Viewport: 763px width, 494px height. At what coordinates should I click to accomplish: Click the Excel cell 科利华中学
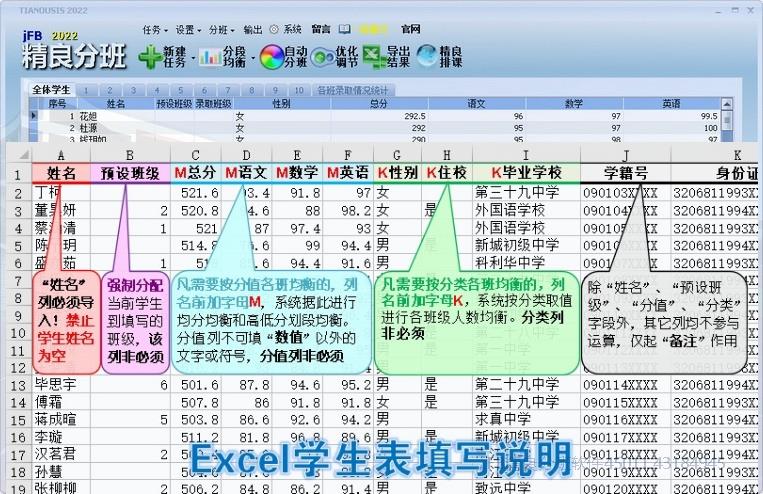point(526,263)
